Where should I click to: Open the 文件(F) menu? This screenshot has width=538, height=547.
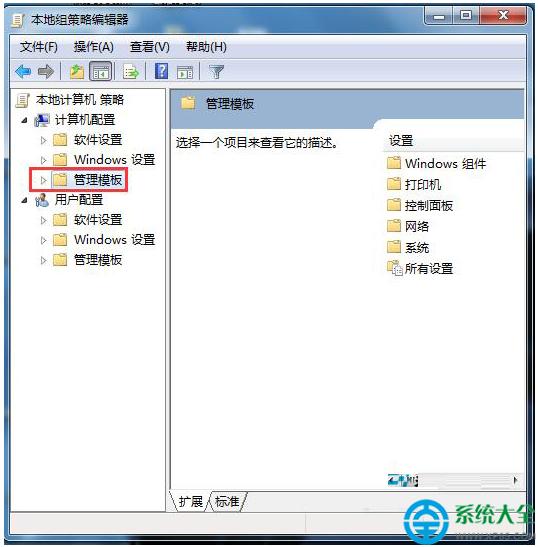tap(38, 47)
